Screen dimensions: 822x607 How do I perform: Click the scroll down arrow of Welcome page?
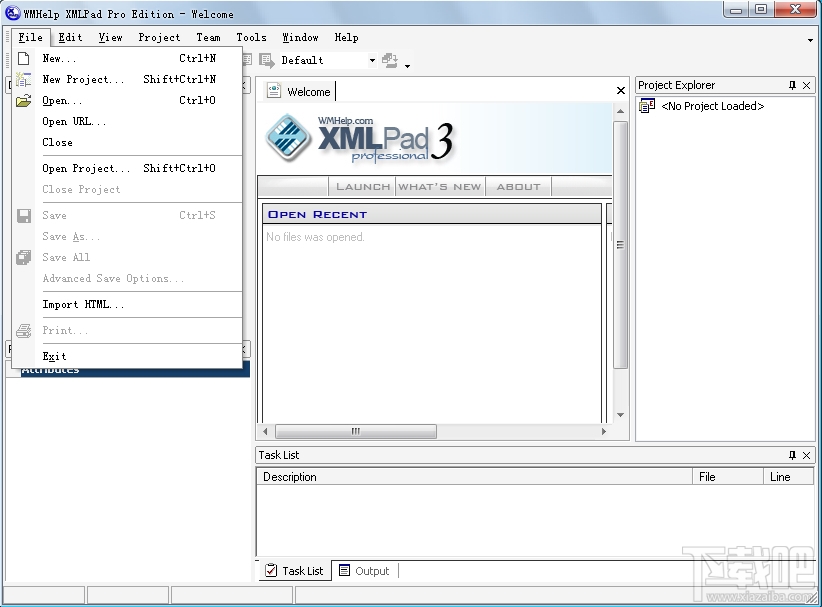pyautogui.click(x=620, y=415)
